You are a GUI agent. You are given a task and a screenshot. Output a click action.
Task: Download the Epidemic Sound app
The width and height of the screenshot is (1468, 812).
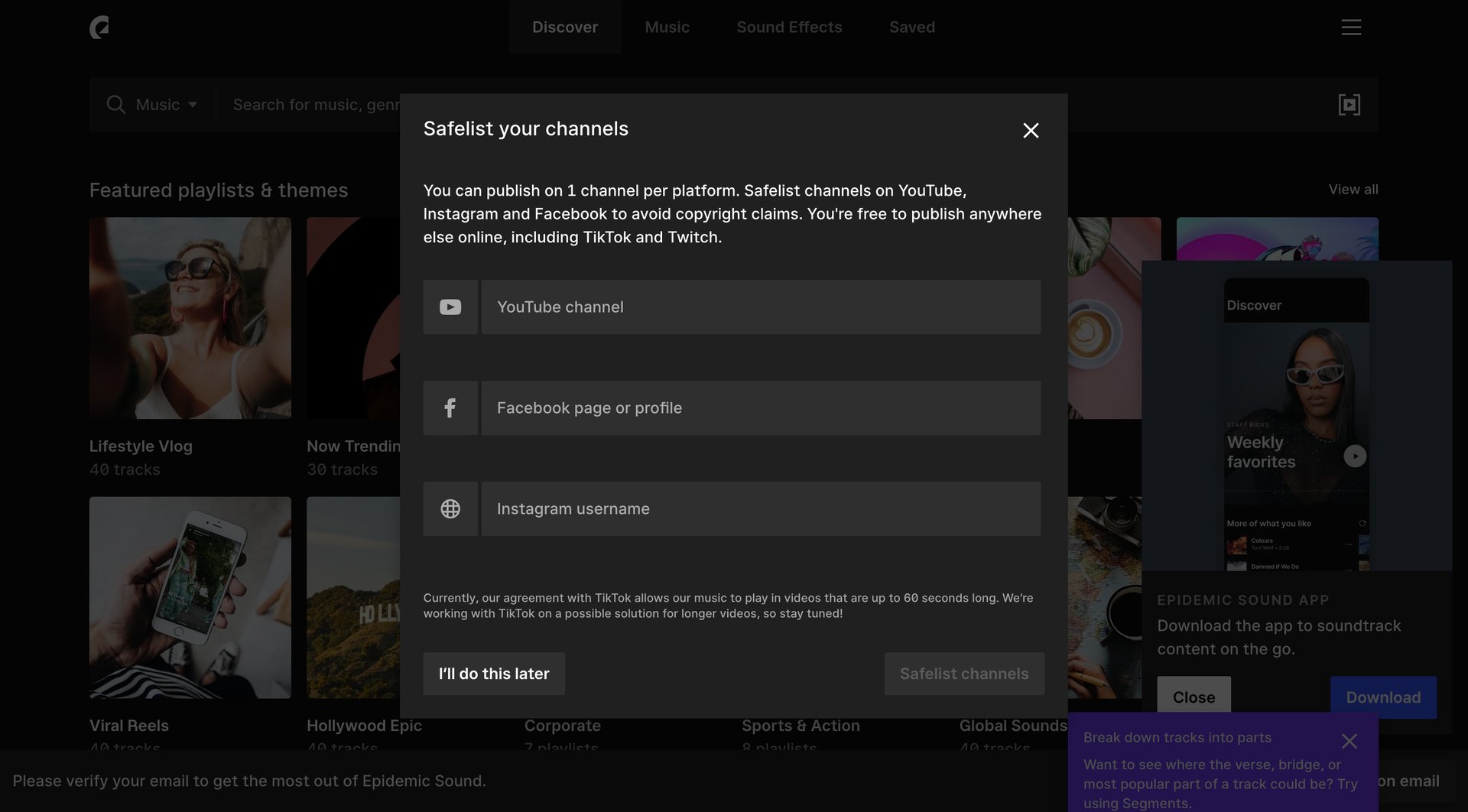(1382, 697)
